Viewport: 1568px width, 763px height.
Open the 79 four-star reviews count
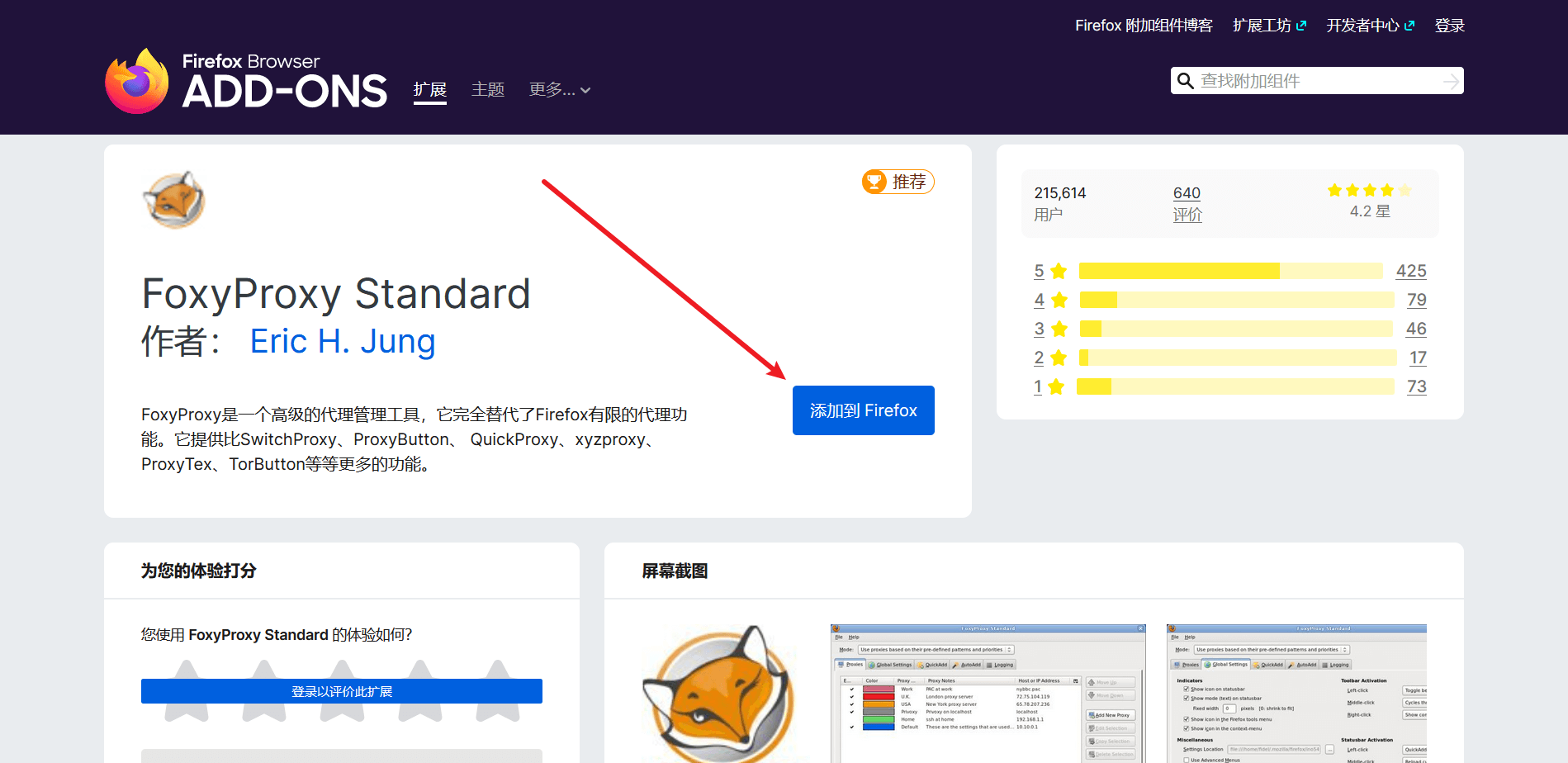[1417, 300]
